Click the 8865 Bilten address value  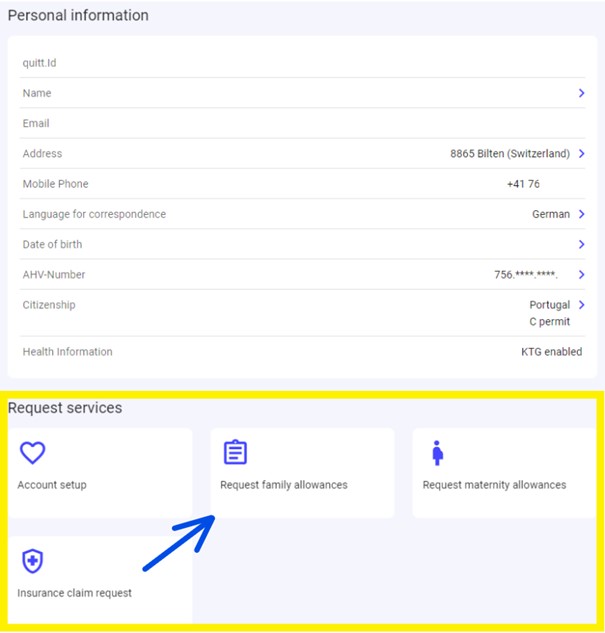pos(509,154)
